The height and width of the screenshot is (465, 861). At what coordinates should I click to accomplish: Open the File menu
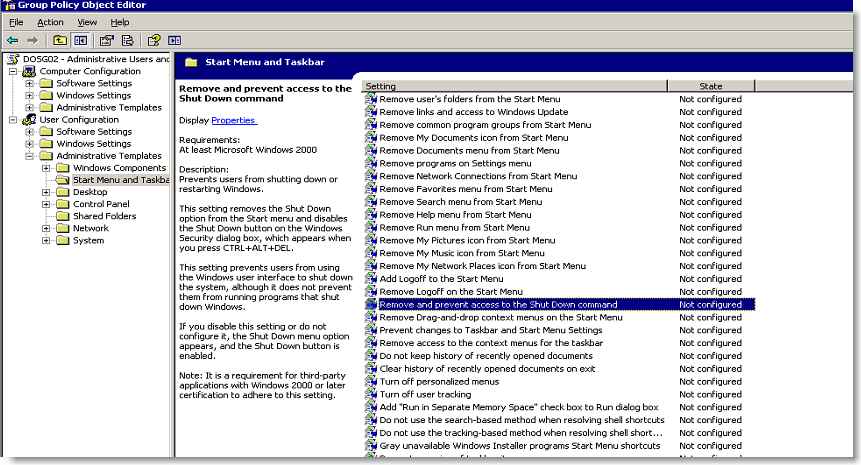pos(16,23)
